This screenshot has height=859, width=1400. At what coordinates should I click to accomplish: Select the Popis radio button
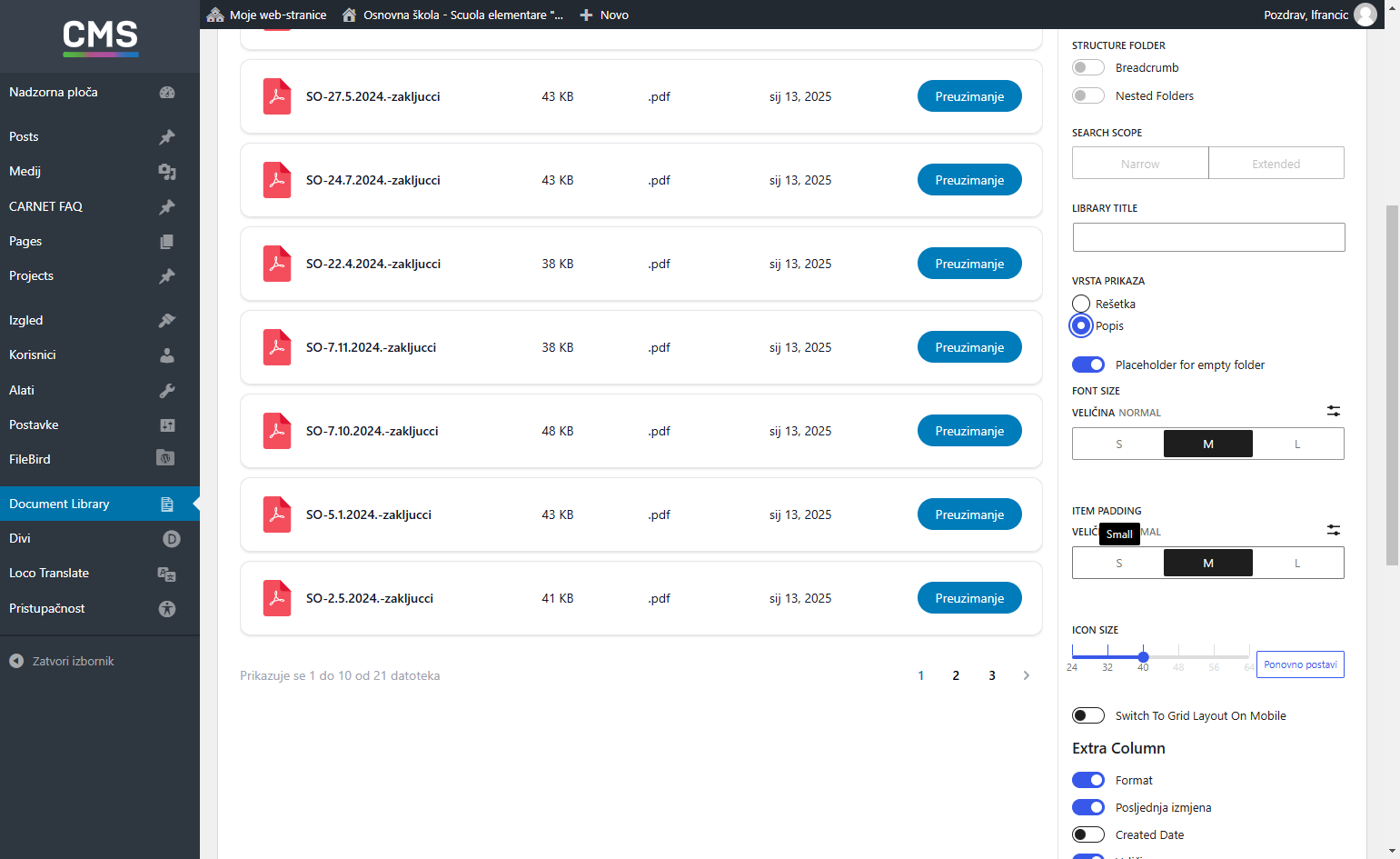tap(1081, 325)
